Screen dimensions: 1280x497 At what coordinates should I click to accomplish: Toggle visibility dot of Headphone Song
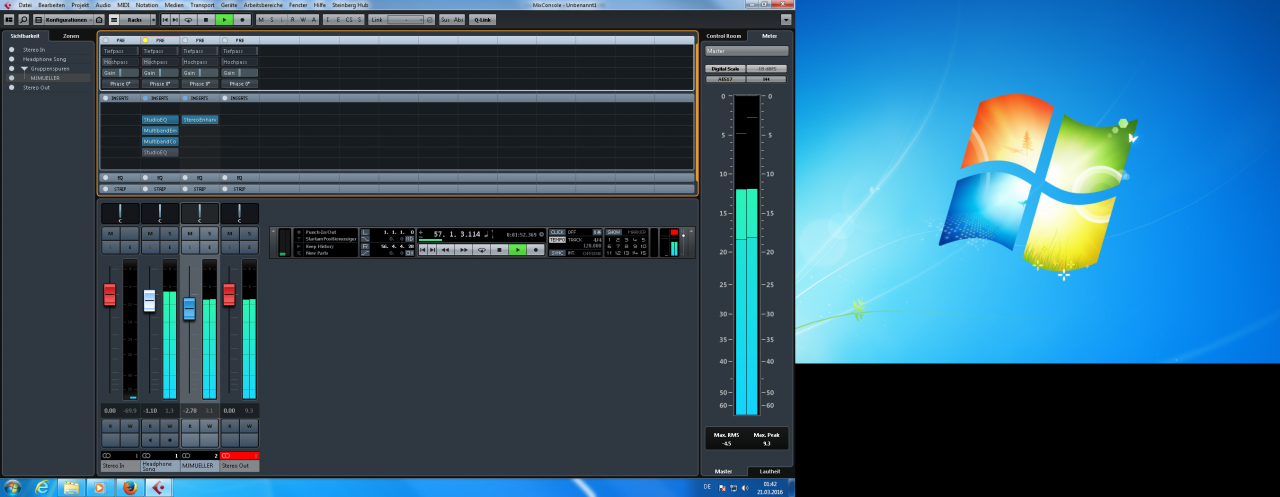tap(11, 59)
